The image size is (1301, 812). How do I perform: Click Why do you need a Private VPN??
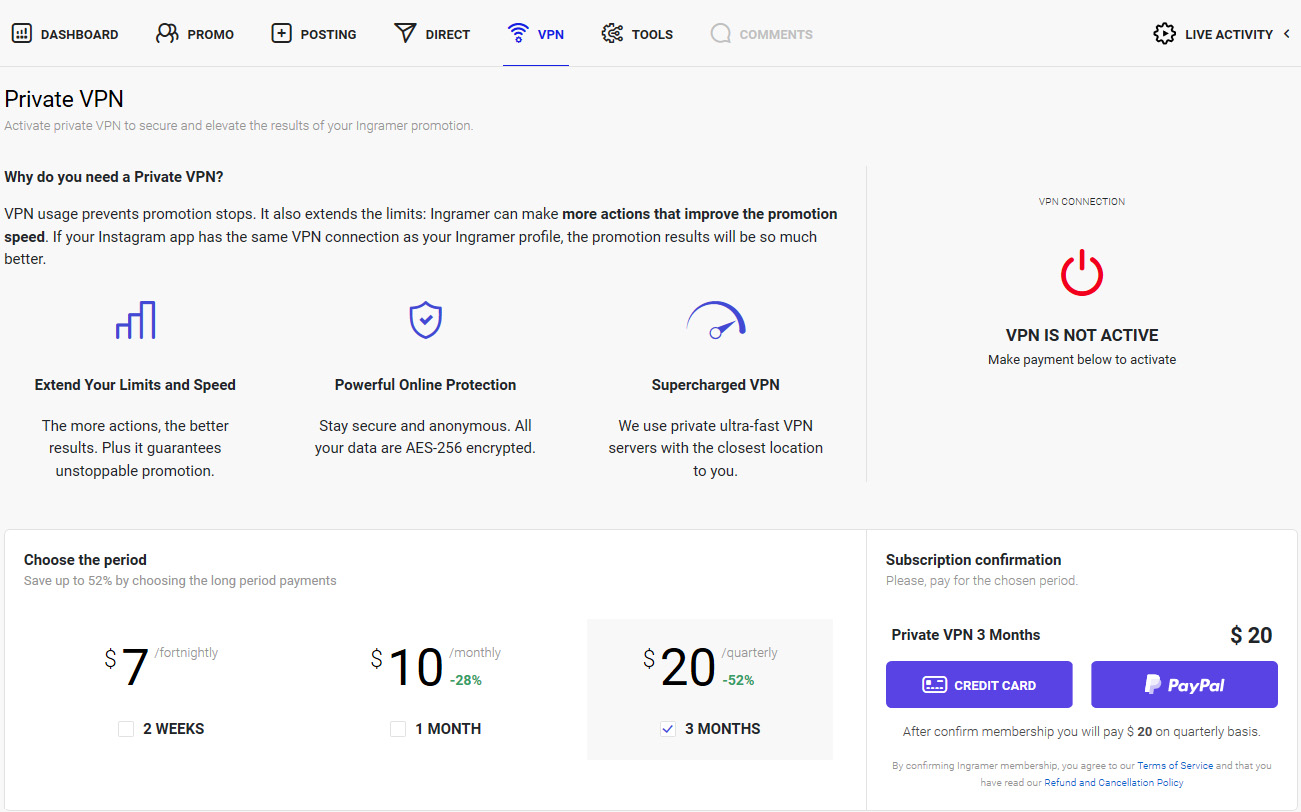[114, 177]
